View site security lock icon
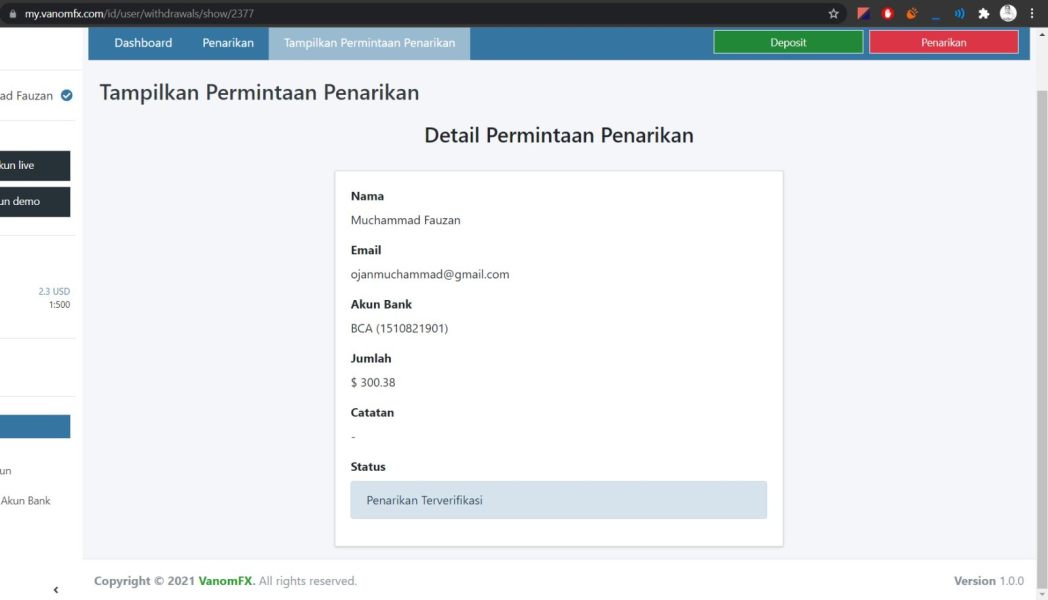The height and width of the screenshot is (600, 1048). click(12, 13)
